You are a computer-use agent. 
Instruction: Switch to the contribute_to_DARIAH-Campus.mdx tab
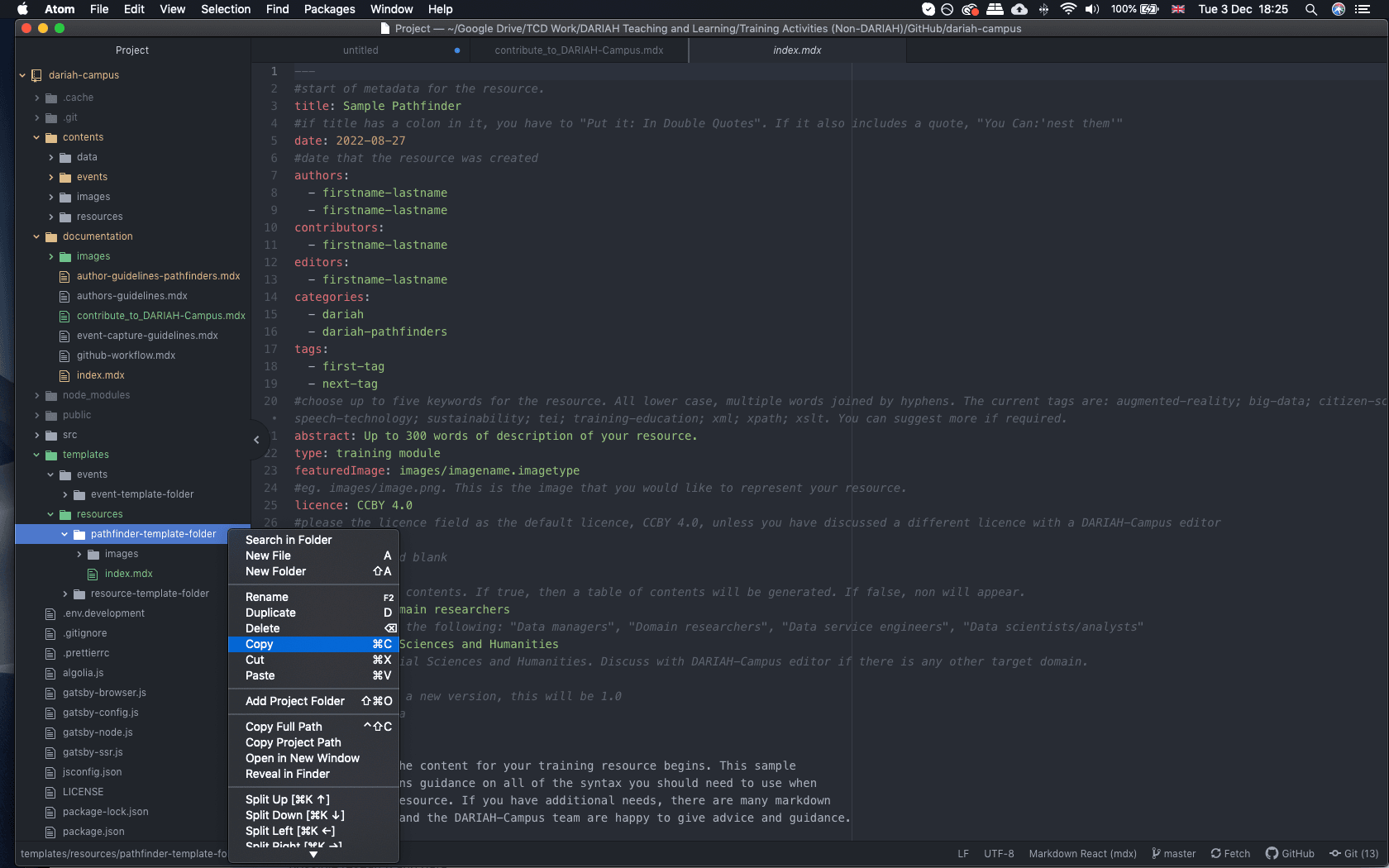coord(579,50)
